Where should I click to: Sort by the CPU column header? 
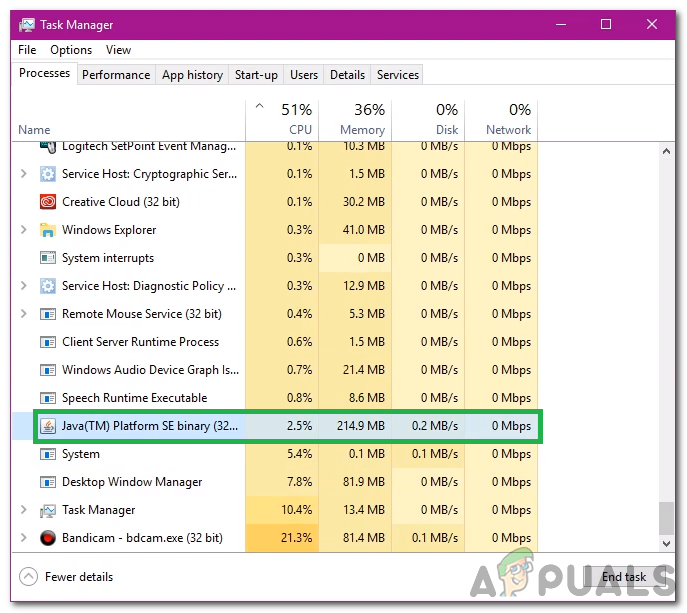[x=282, y=120]
